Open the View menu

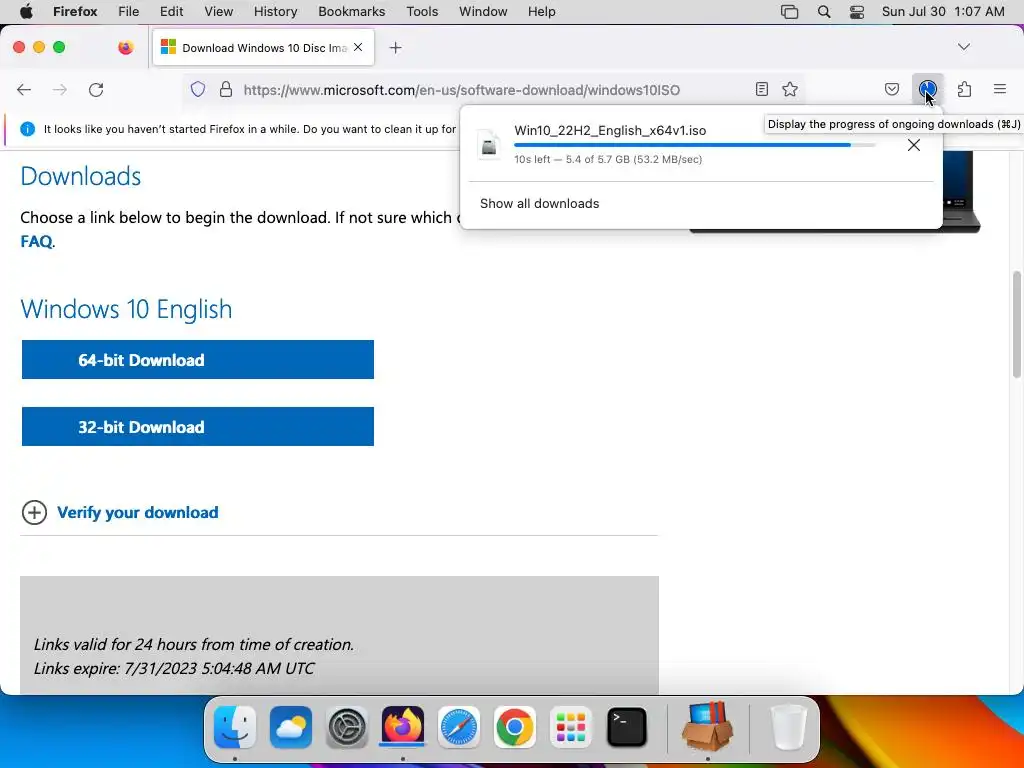219,12
